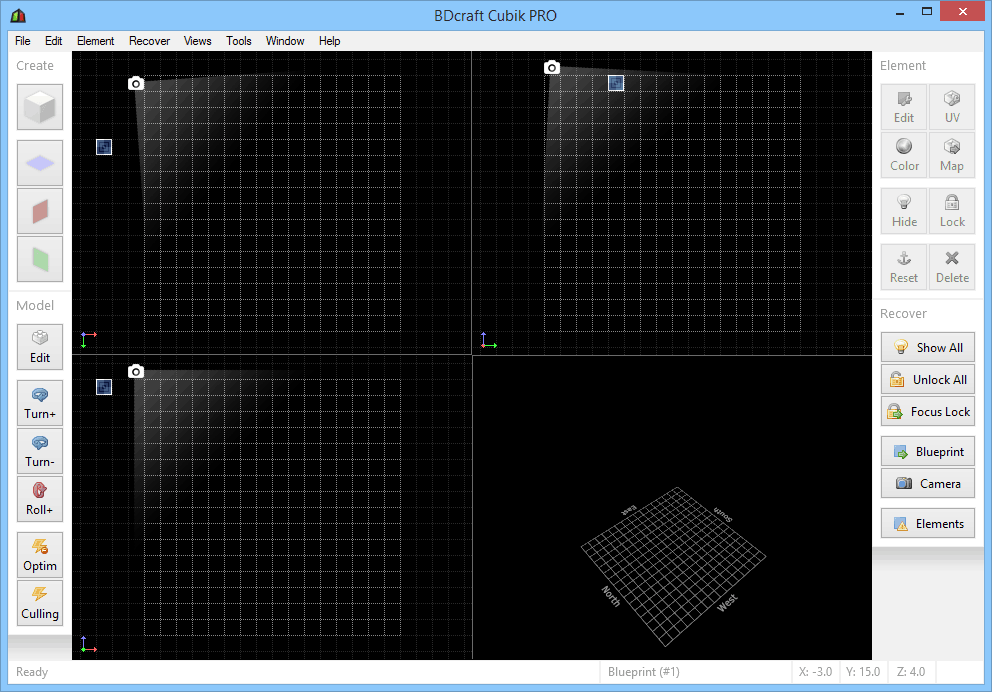The width and height of the screenshot is (992, 692).
Task: Click the Turn+ model rotation button
Action: click(x=40, y=403)
